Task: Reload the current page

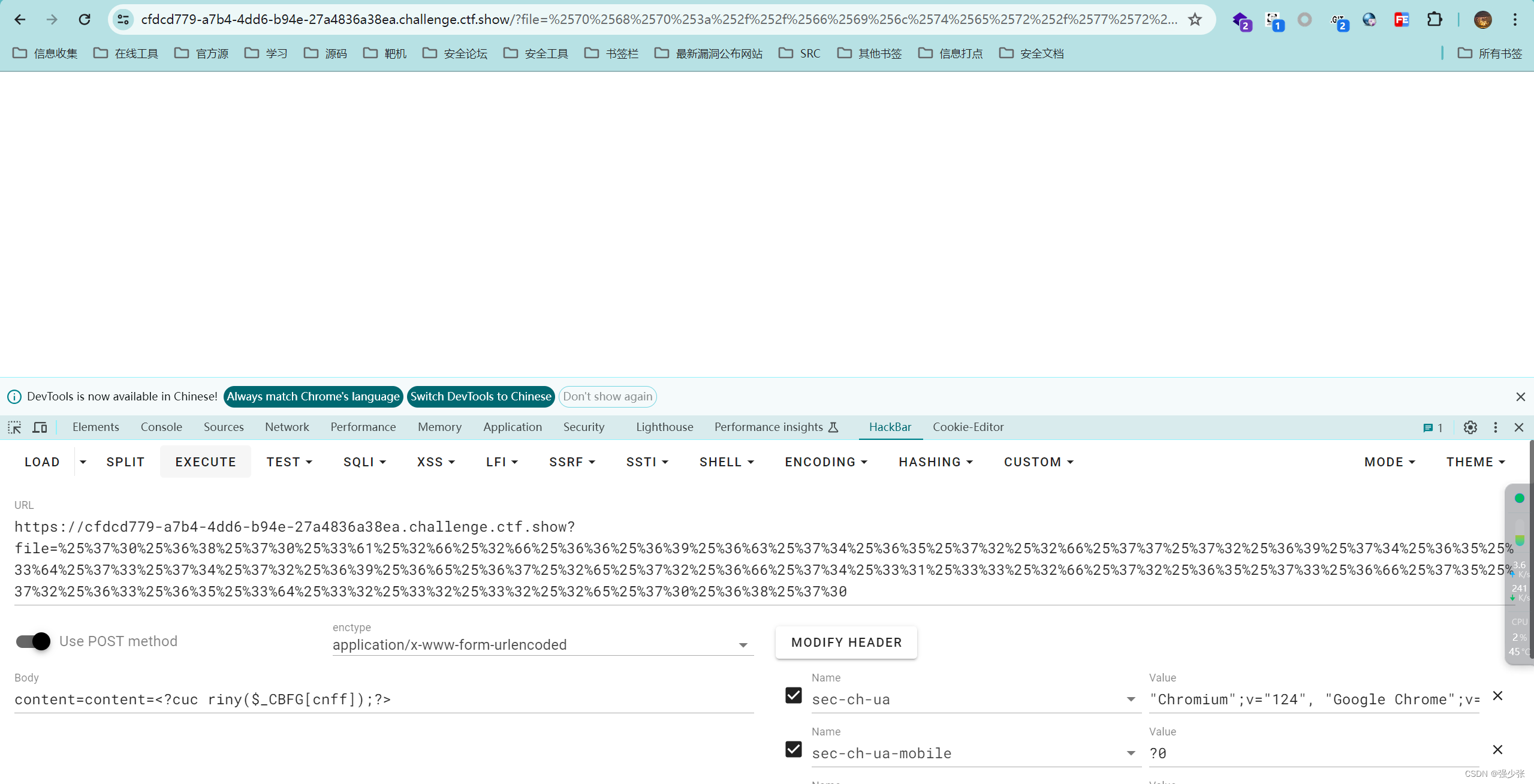Action: click(85, 19)
